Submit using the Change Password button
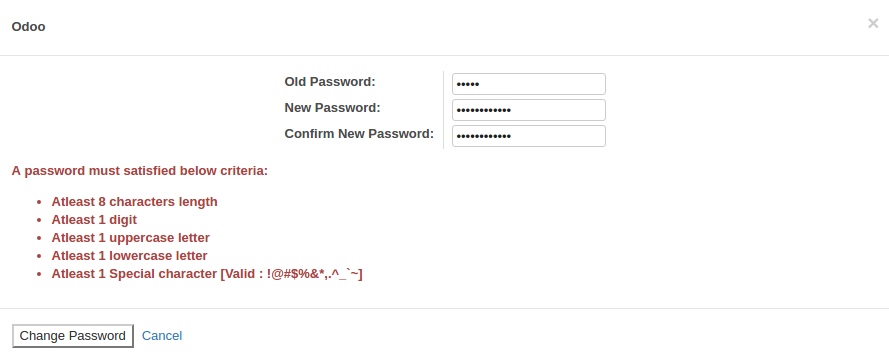Viewport: 889px width, 360px height. pos(73,336)
